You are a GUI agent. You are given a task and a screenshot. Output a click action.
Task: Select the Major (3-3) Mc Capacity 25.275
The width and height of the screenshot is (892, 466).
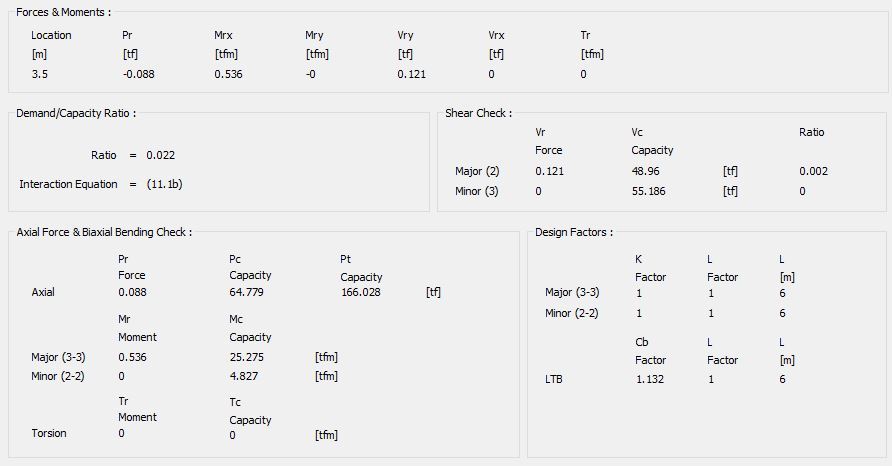pyautogui.click(x=247, y=356)
